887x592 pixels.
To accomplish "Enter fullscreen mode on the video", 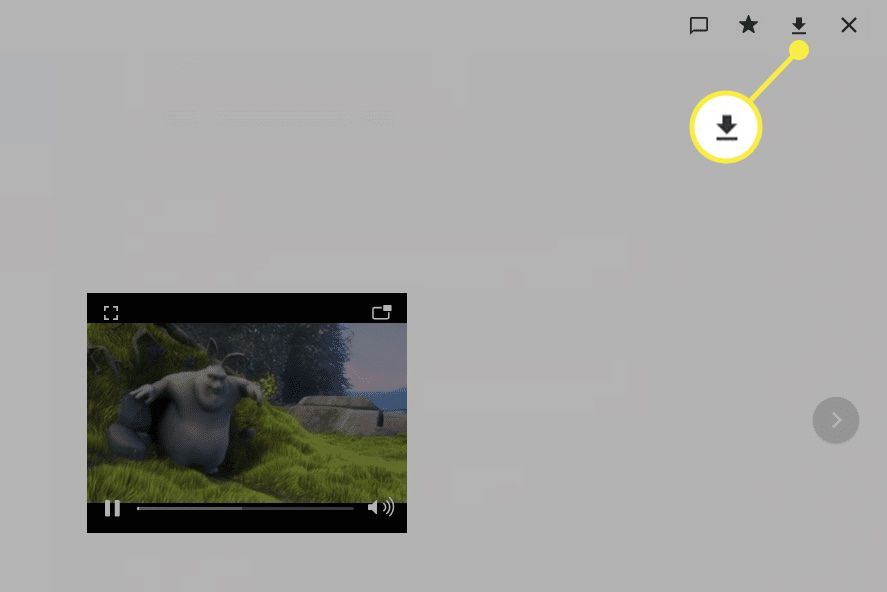I will pos(111,313).
